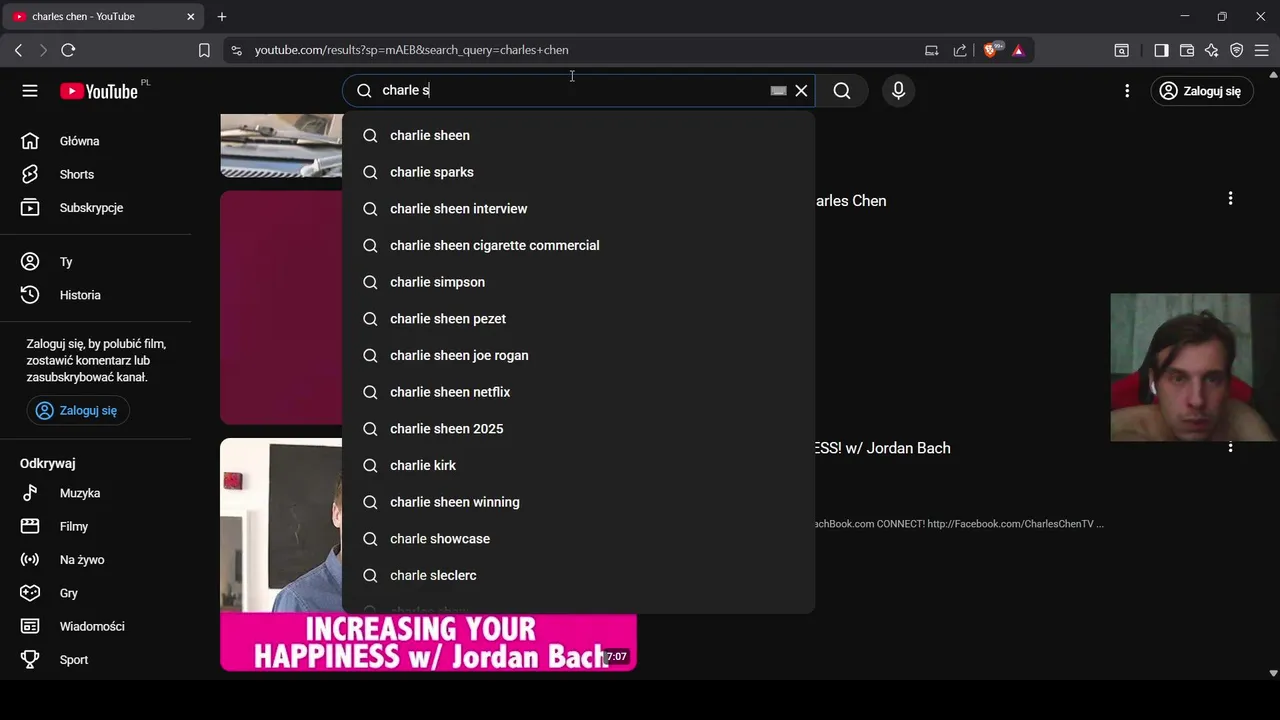Close the 'charles chen - YouTube' tab
The image size is (1280, 720).
(190, 17)
